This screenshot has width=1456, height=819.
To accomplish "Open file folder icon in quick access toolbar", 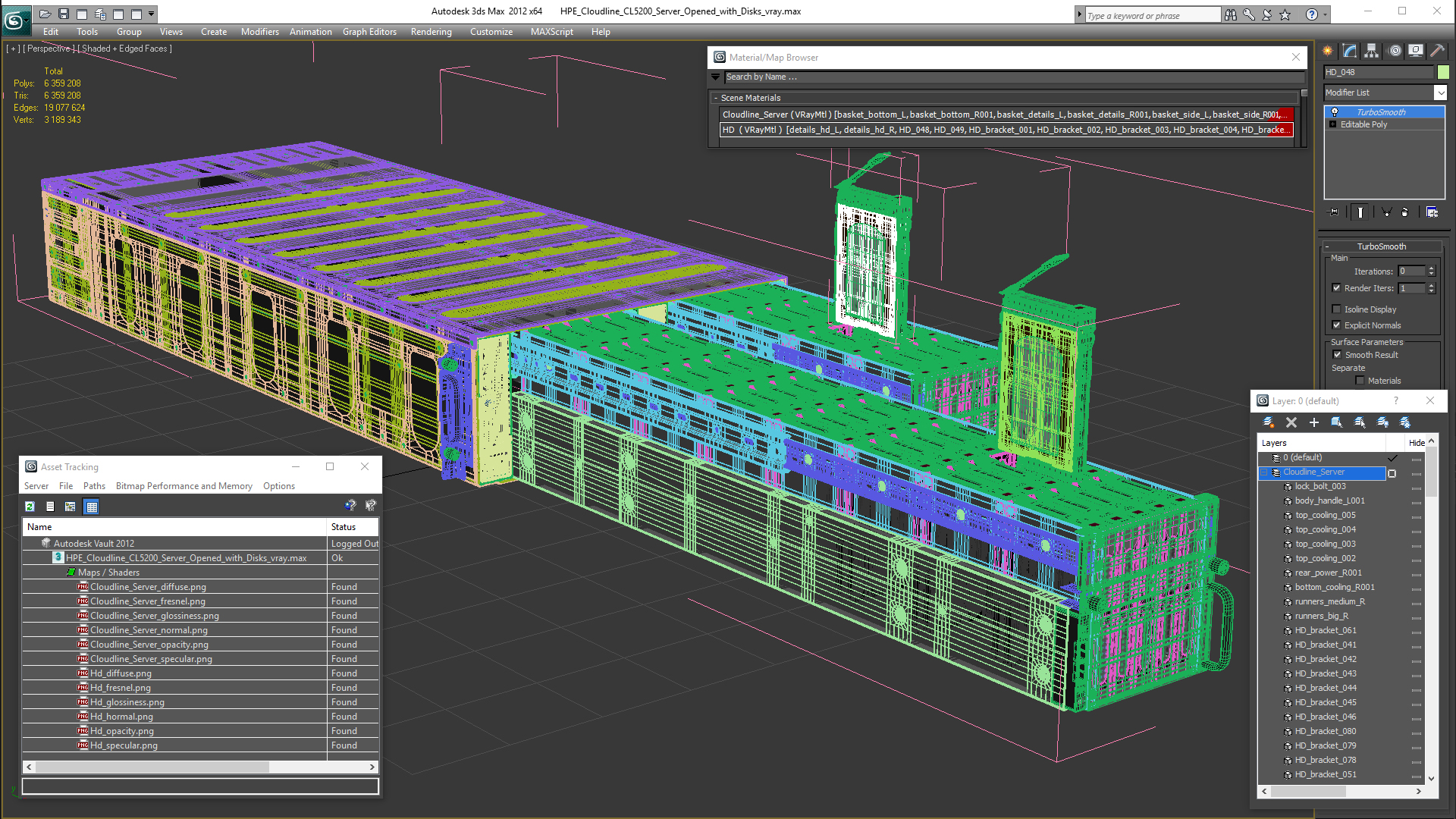I will click(45, 14).
